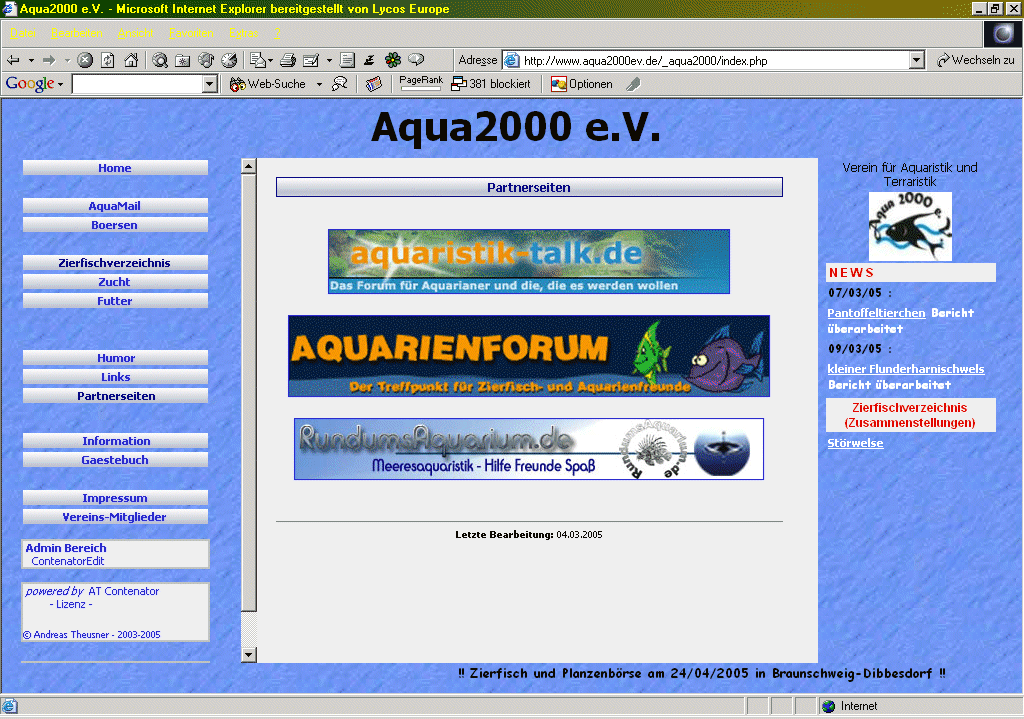Click the Edit page toolbar icon

[x=312, y=61]
